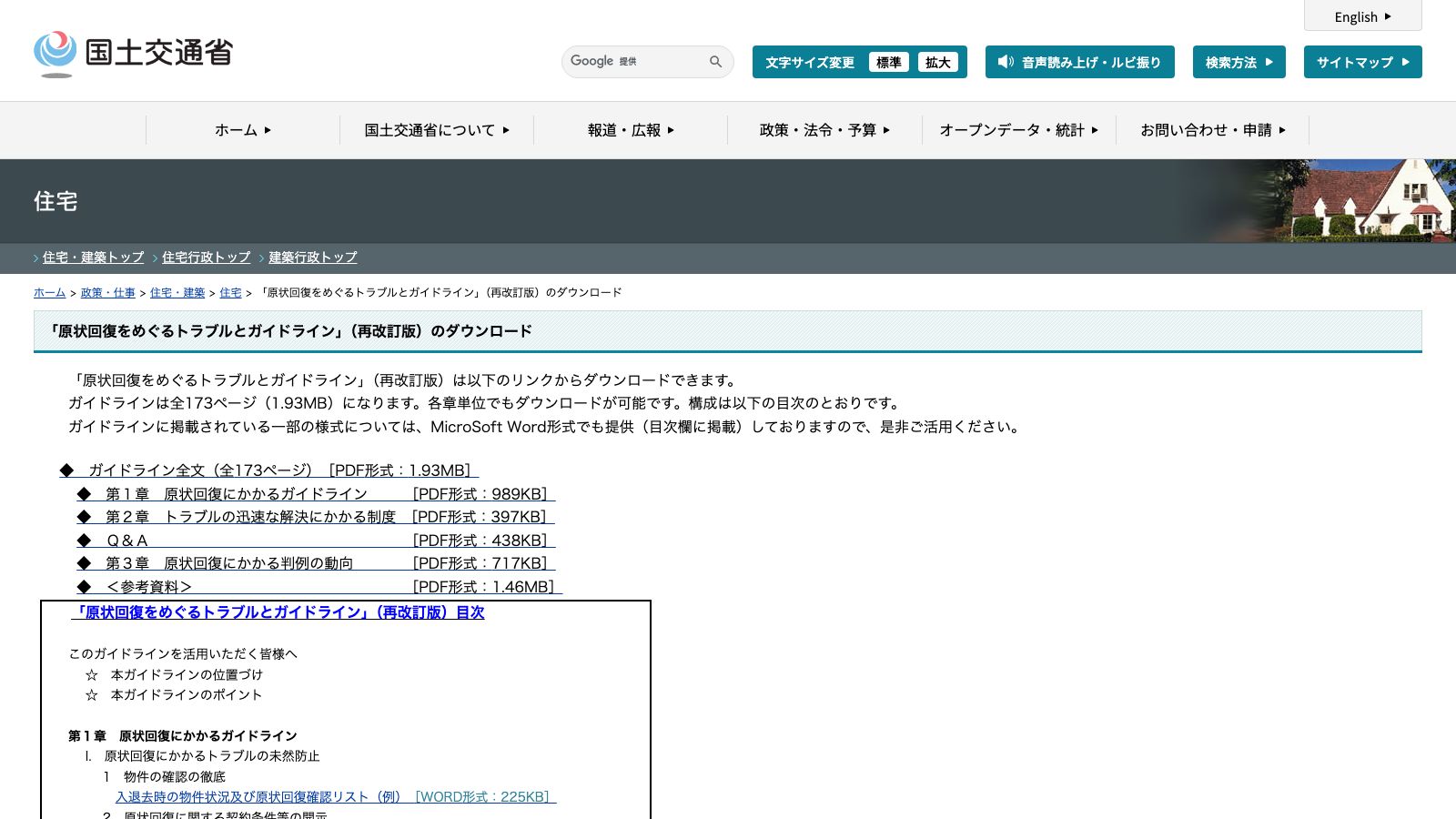Click the 住宅・建築 breadcrumb link
This screenshot has height=819, width=1456.
pyautogui.click(x=177, y=293)
